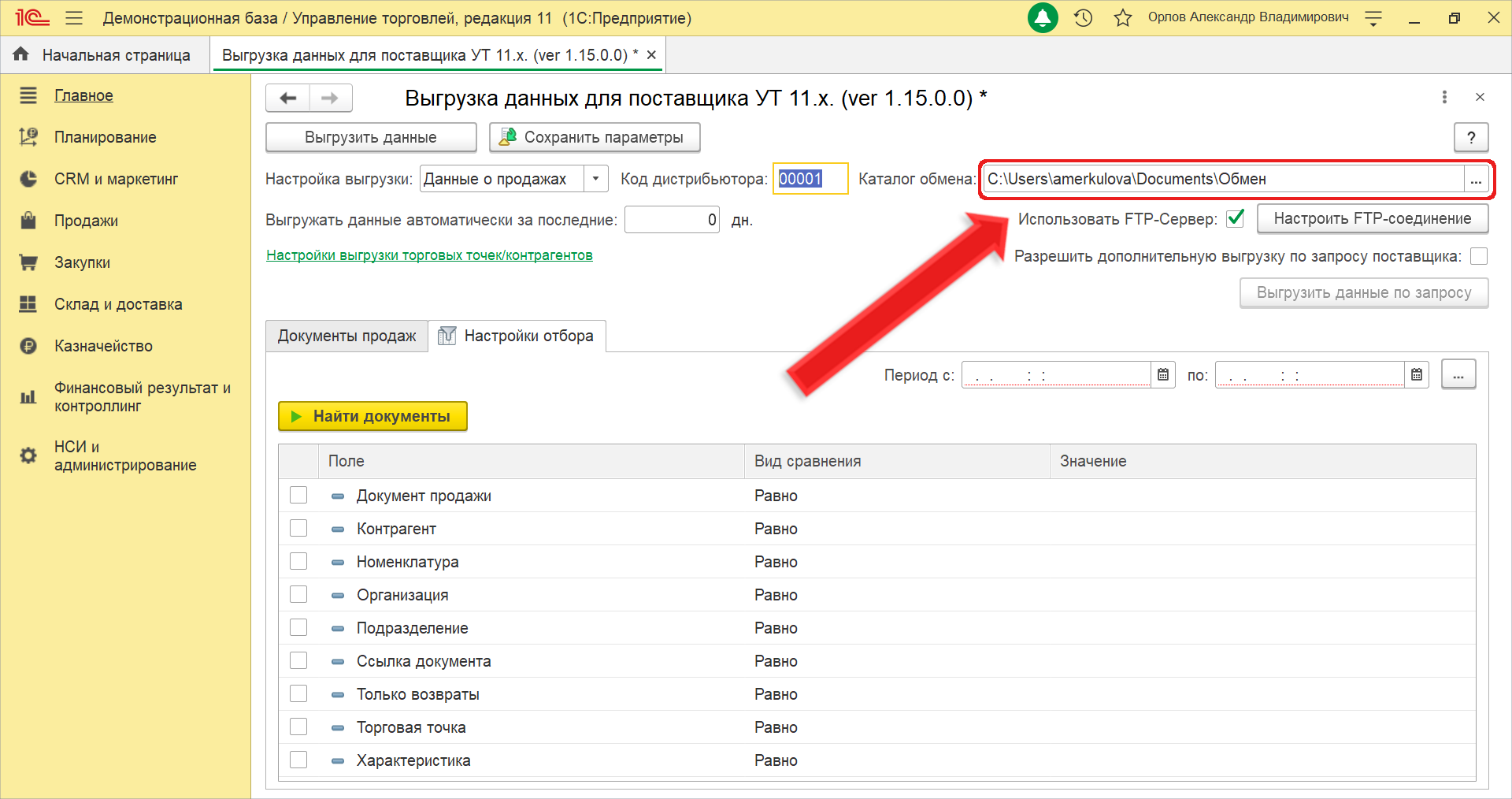
Task: Click the Финансовый результат chart icon
Action: pos(28,396)
